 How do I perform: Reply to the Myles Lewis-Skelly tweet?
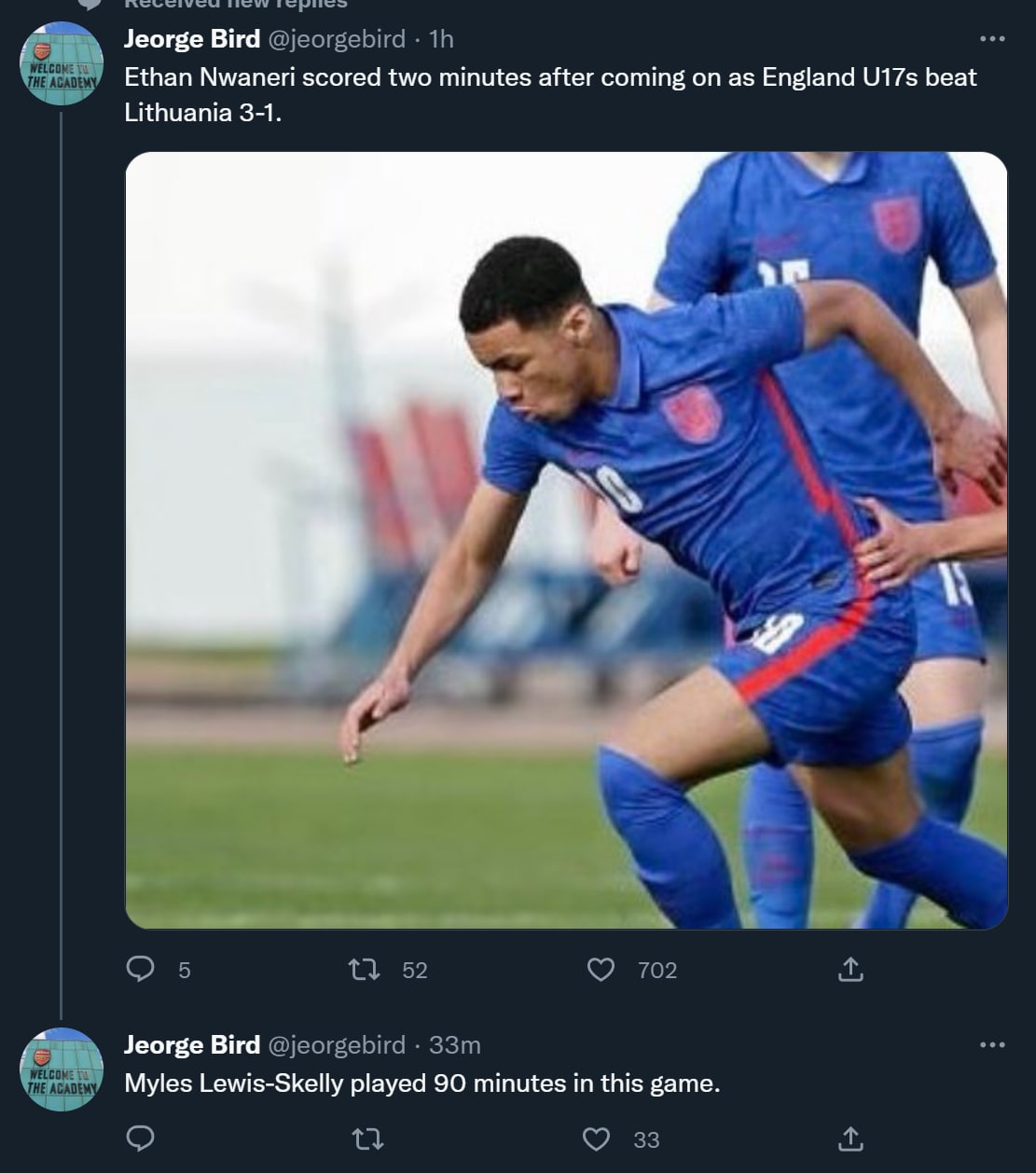coord(140,1139)
